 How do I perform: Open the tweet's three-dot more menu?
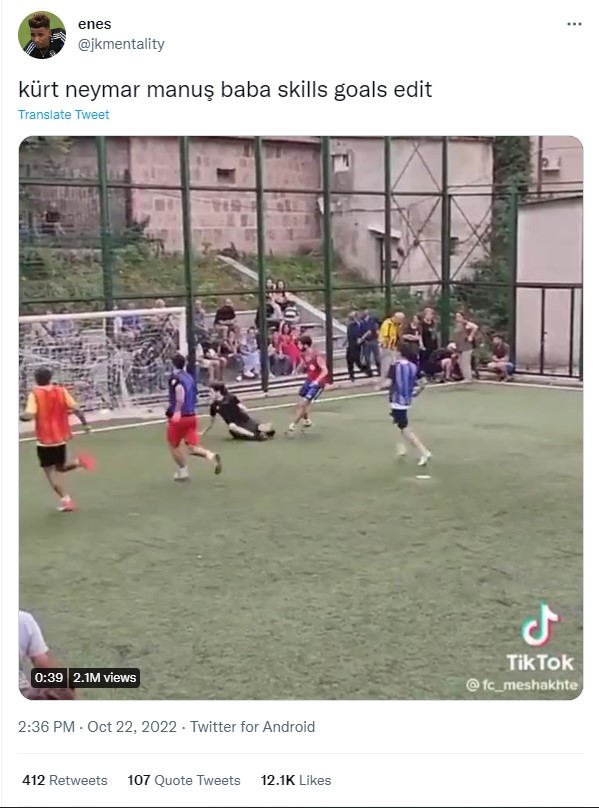coord(574,24)
